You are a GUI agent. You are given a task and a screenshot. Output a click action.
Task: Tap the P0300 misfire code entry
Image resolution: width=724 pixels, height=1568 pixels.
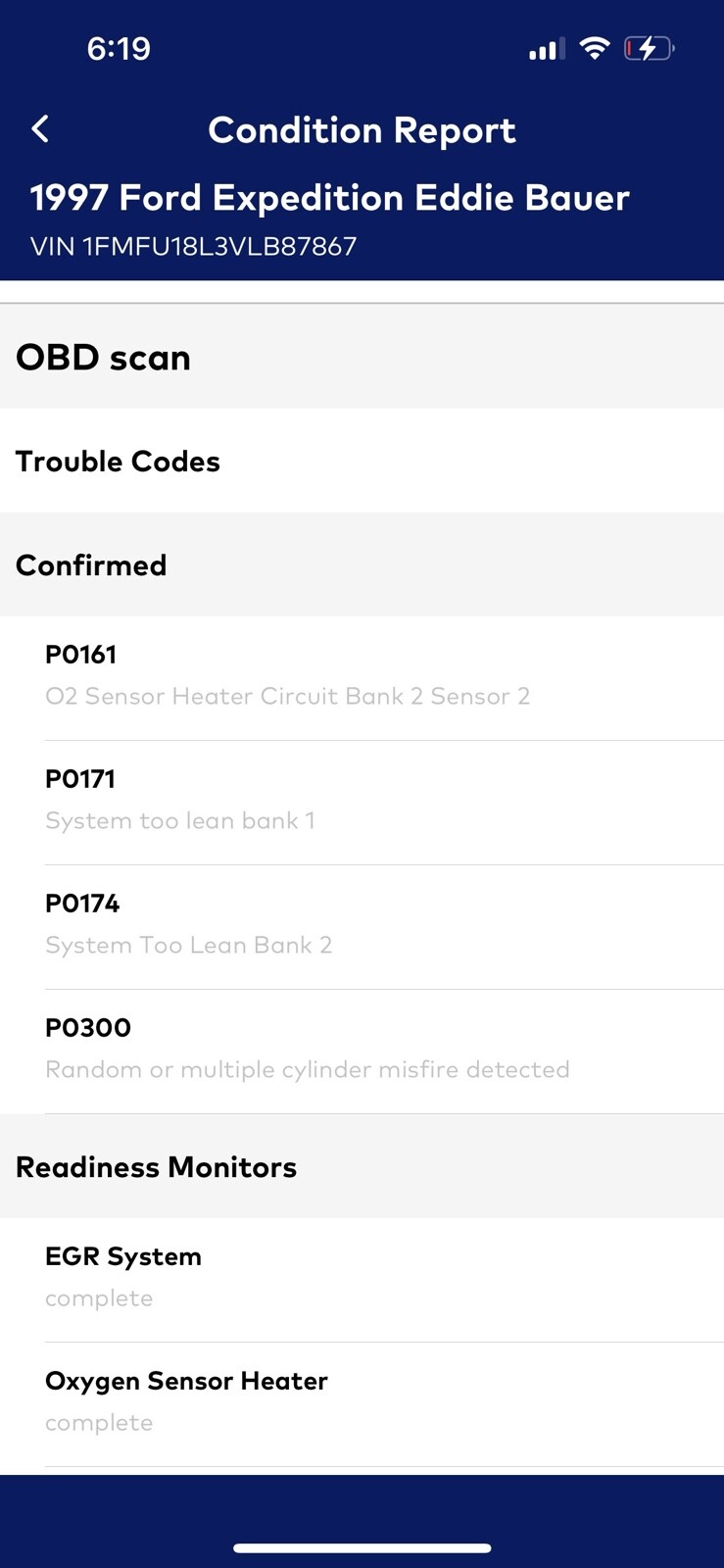pyautogui.click(x=362, y=1050)
